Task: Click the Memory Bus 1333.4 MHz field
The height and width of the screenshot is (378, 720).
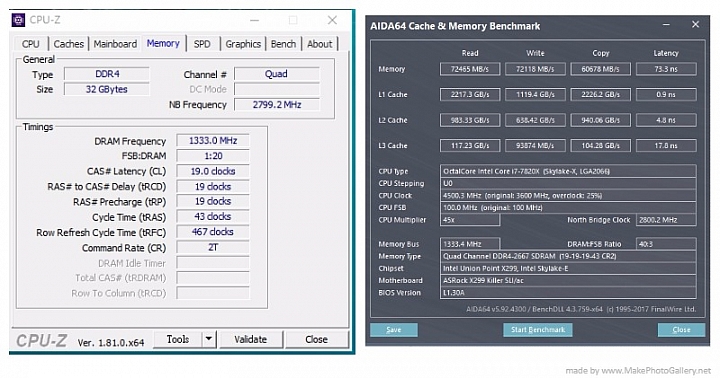Action: 470,244
